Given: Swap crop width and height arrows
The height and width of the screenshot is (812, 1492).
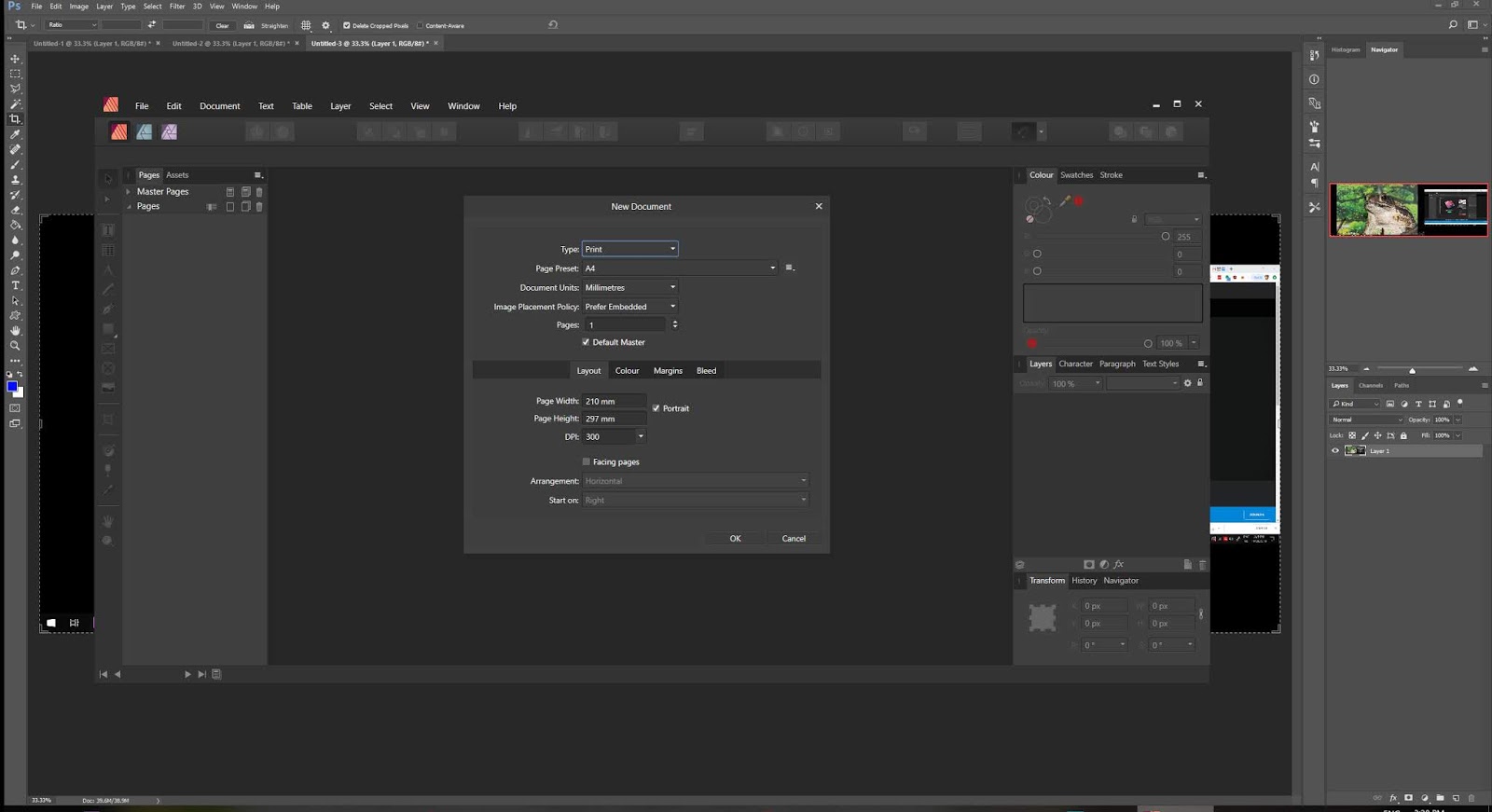Looking at the screenshot, I should (152, 25).
